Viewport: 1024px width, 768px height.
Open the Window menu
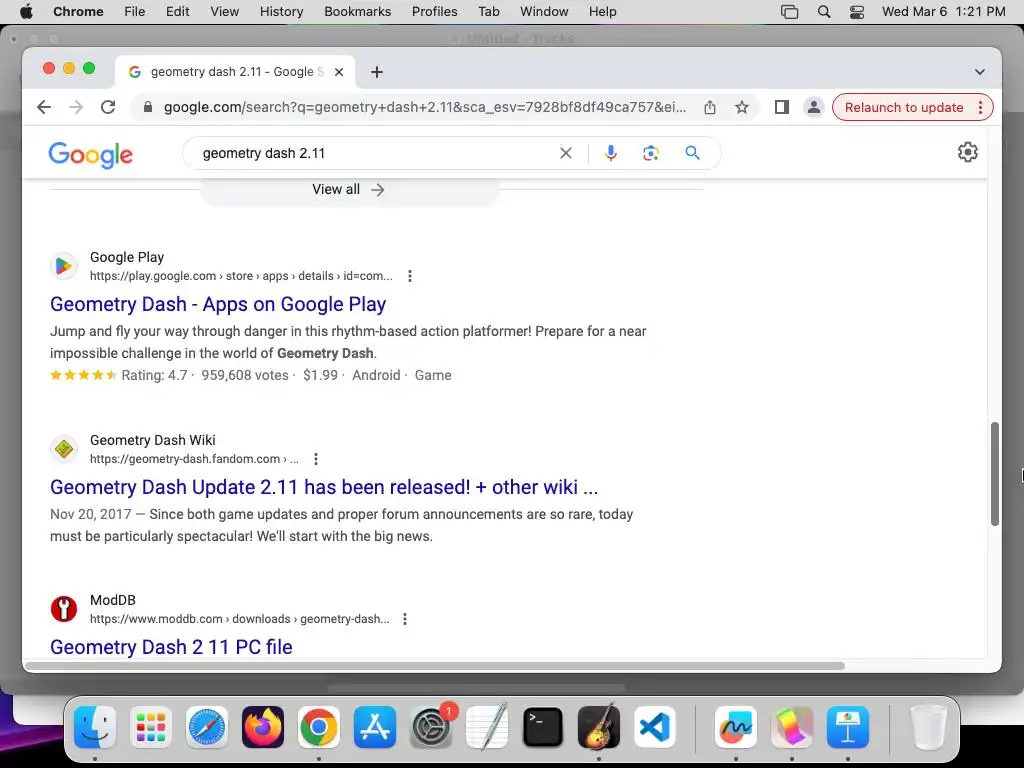point(544,12)
